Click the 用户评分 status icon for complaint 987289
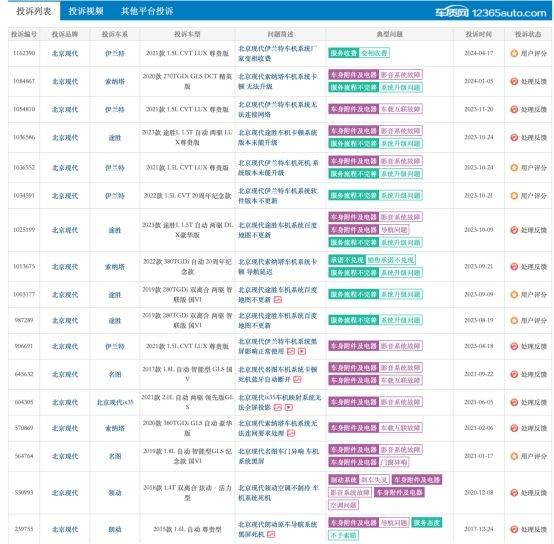The width and height of the screenshot is (554, 544). [x=514, y=320]
